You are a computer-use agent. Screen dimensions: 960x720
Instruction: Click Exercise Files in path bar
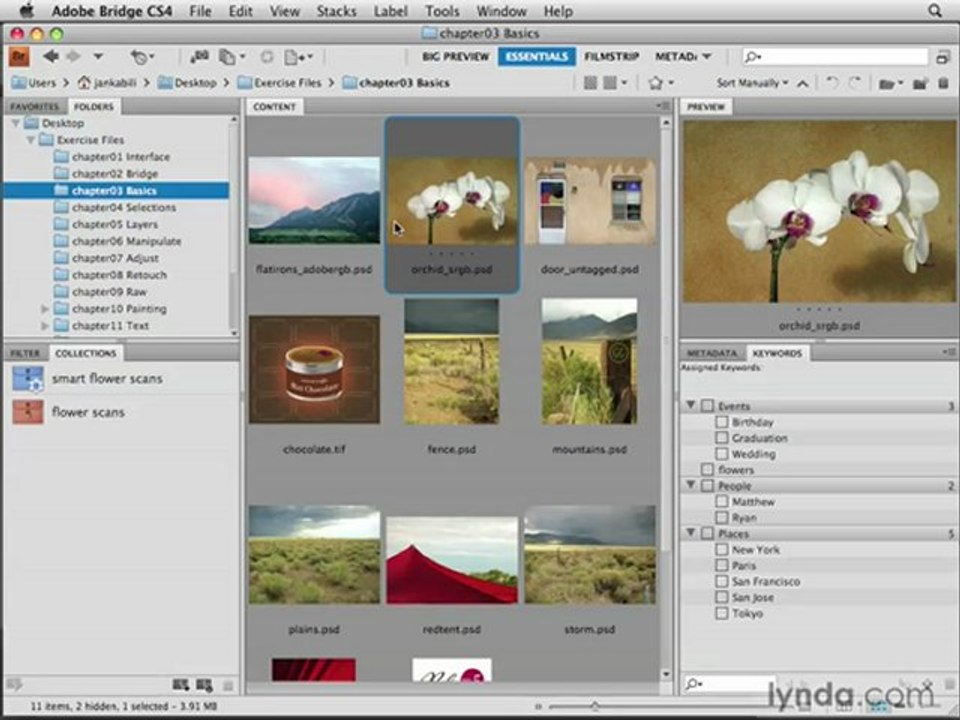[x=280, y=83]
